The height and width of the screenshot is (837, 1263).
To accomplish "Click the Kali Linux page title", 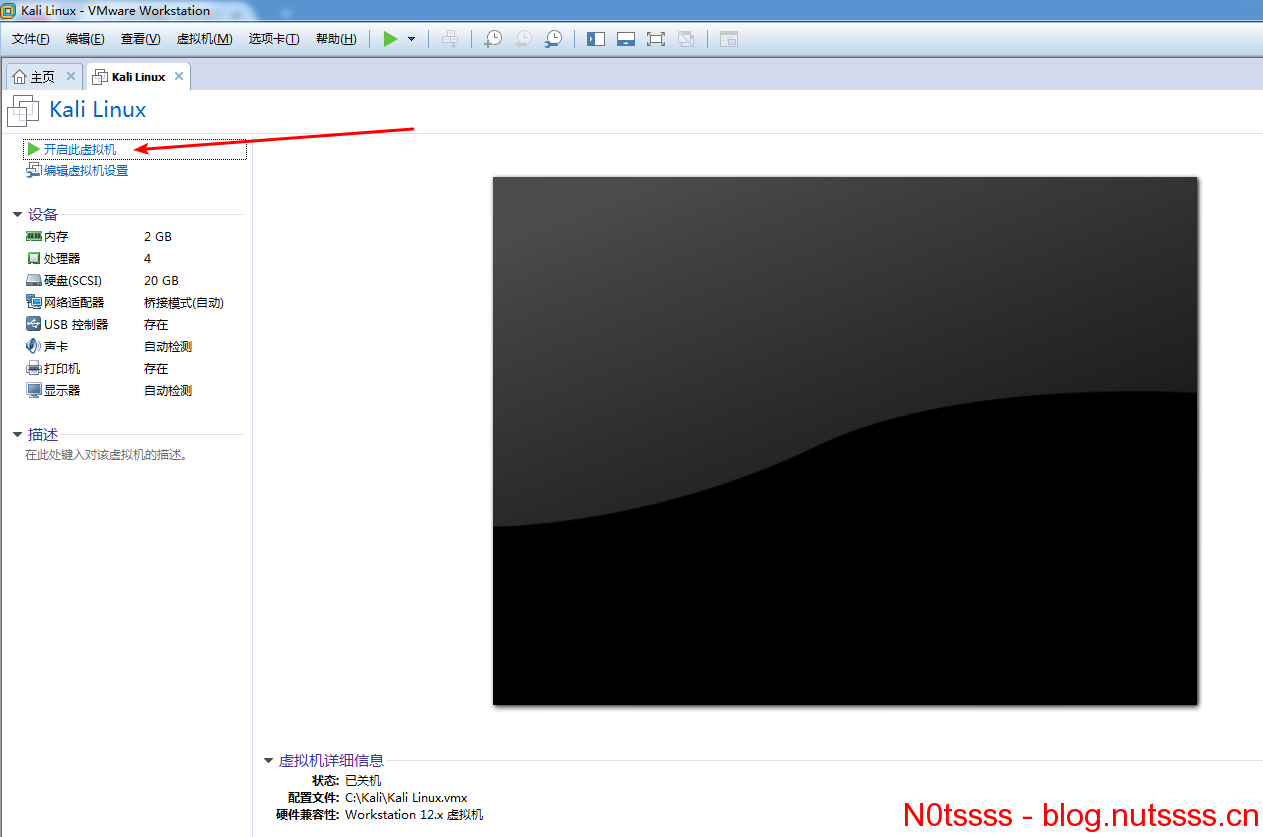I will click(x=98, y=110).
